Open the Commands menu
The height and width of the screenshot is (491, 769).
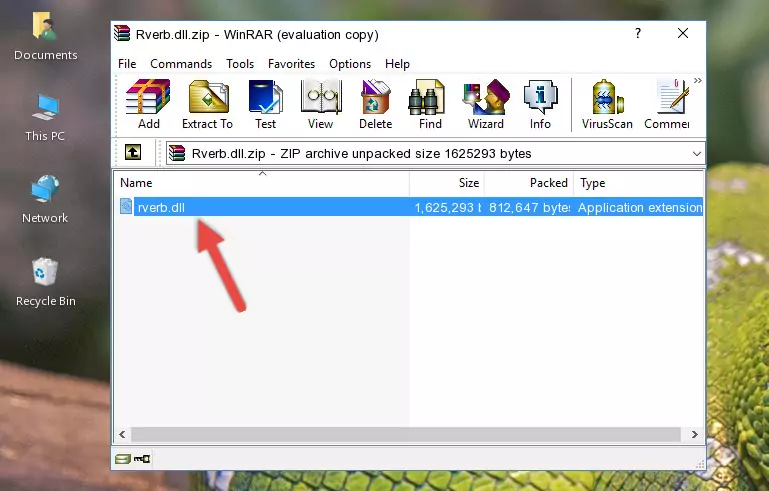tap(181, 64)
